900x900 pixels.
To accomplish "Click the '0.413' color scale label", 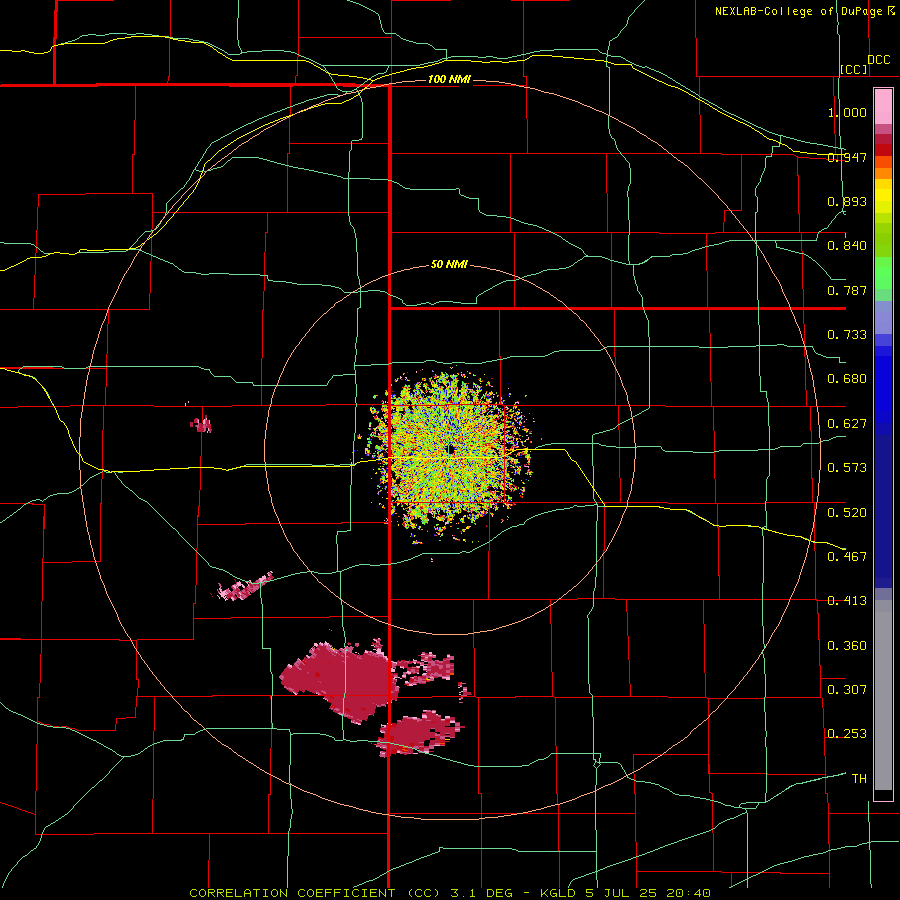I will pyautogui.click(x=847, y=601).
